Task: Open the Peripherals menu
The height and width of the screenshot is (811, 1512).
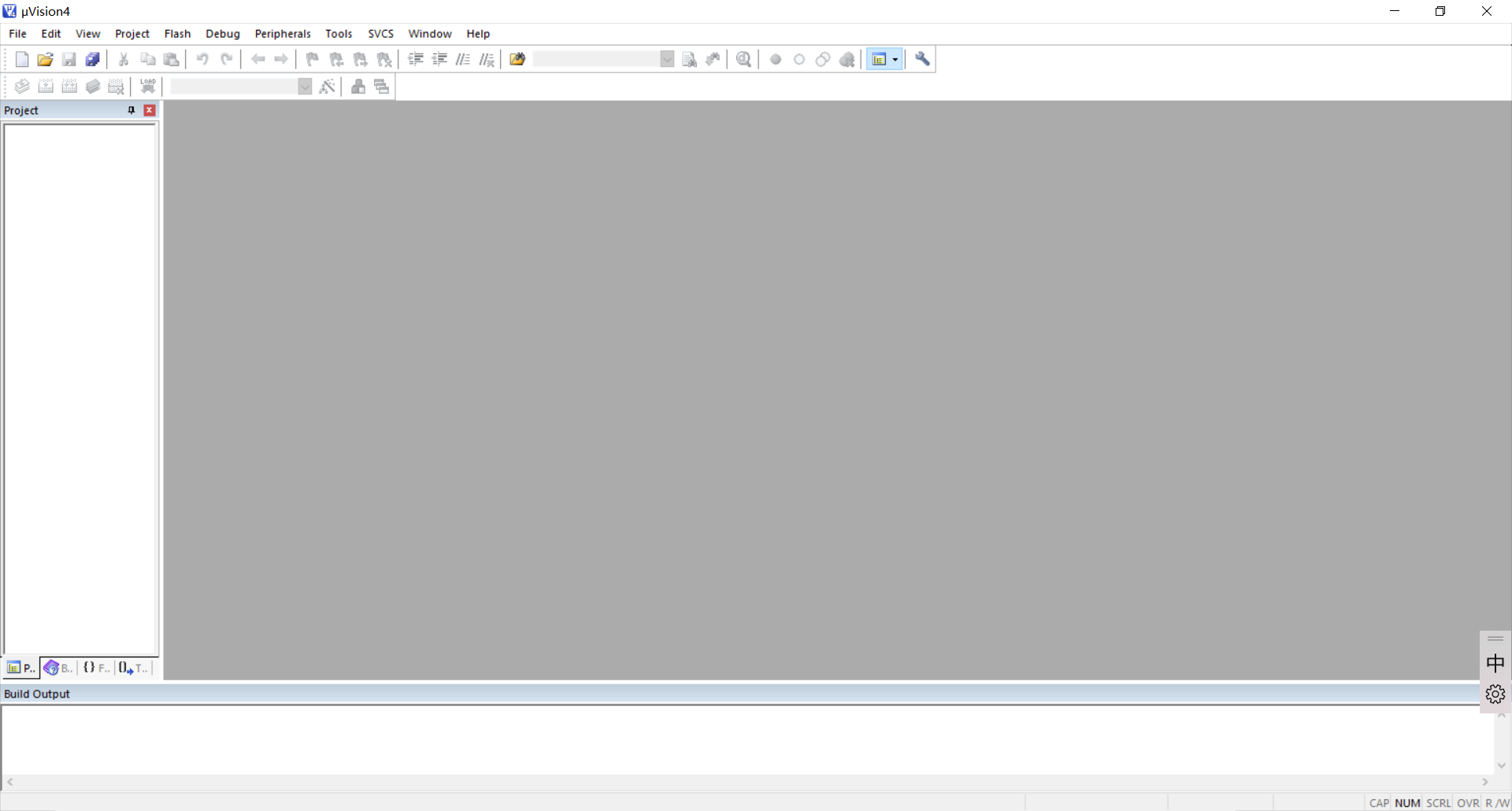Action: pos(283,34)
